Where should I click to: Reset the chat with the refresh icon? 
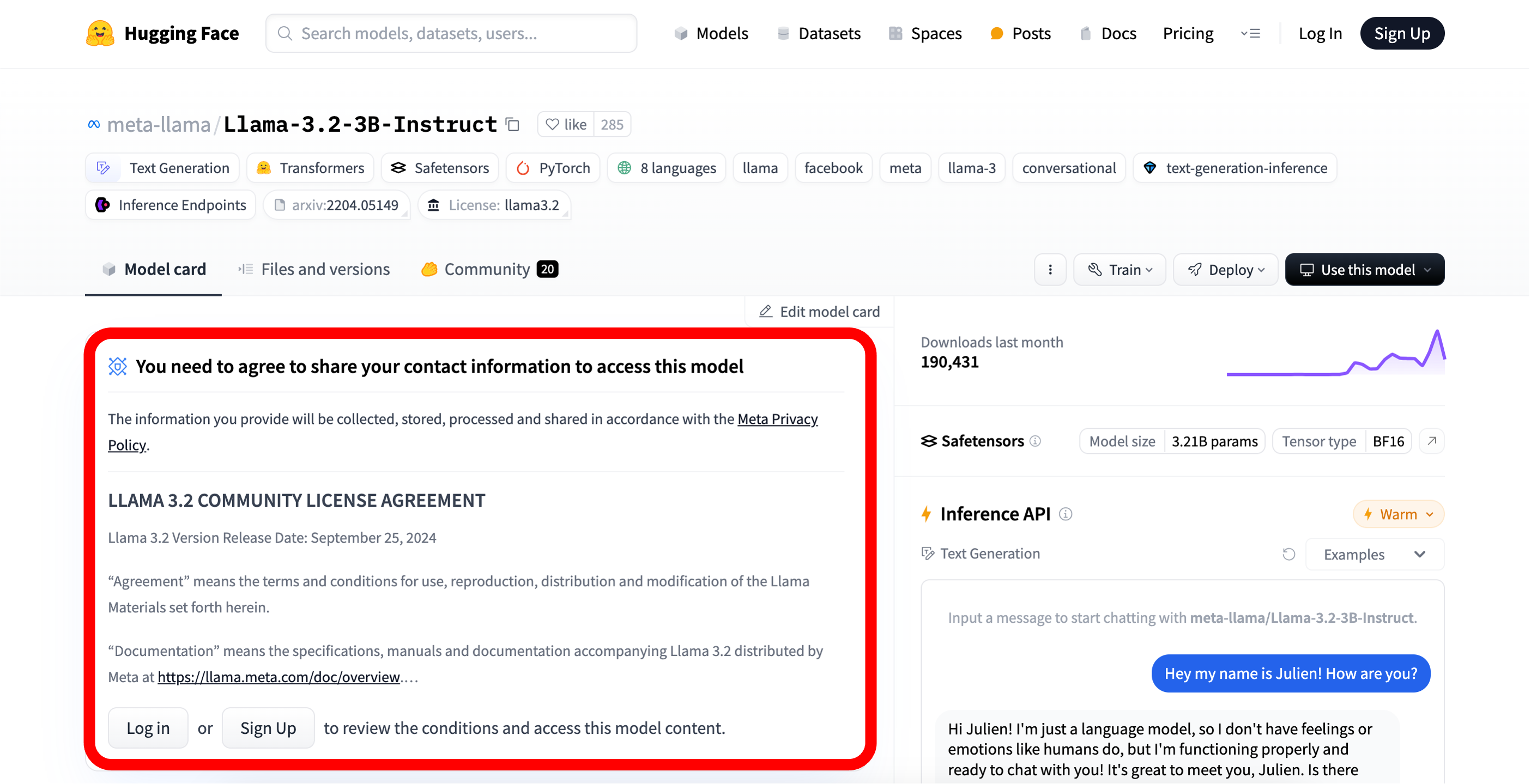tap(1288, 554)
